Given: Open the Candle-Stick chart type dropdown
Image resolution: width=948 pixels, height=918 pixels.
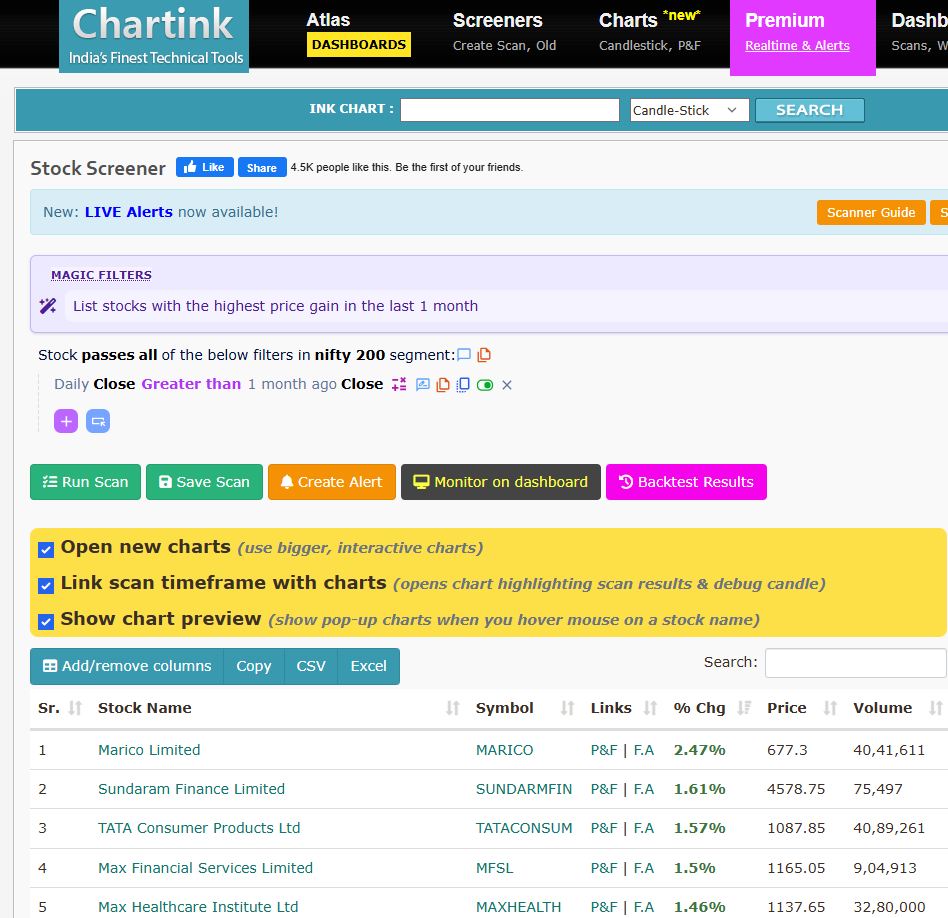Looking at the screenshot, I should 689,110.
